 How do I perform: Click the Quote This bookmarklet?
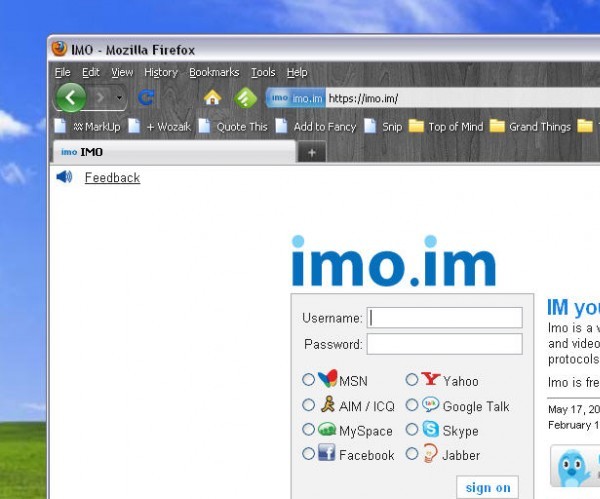(233, 127)
